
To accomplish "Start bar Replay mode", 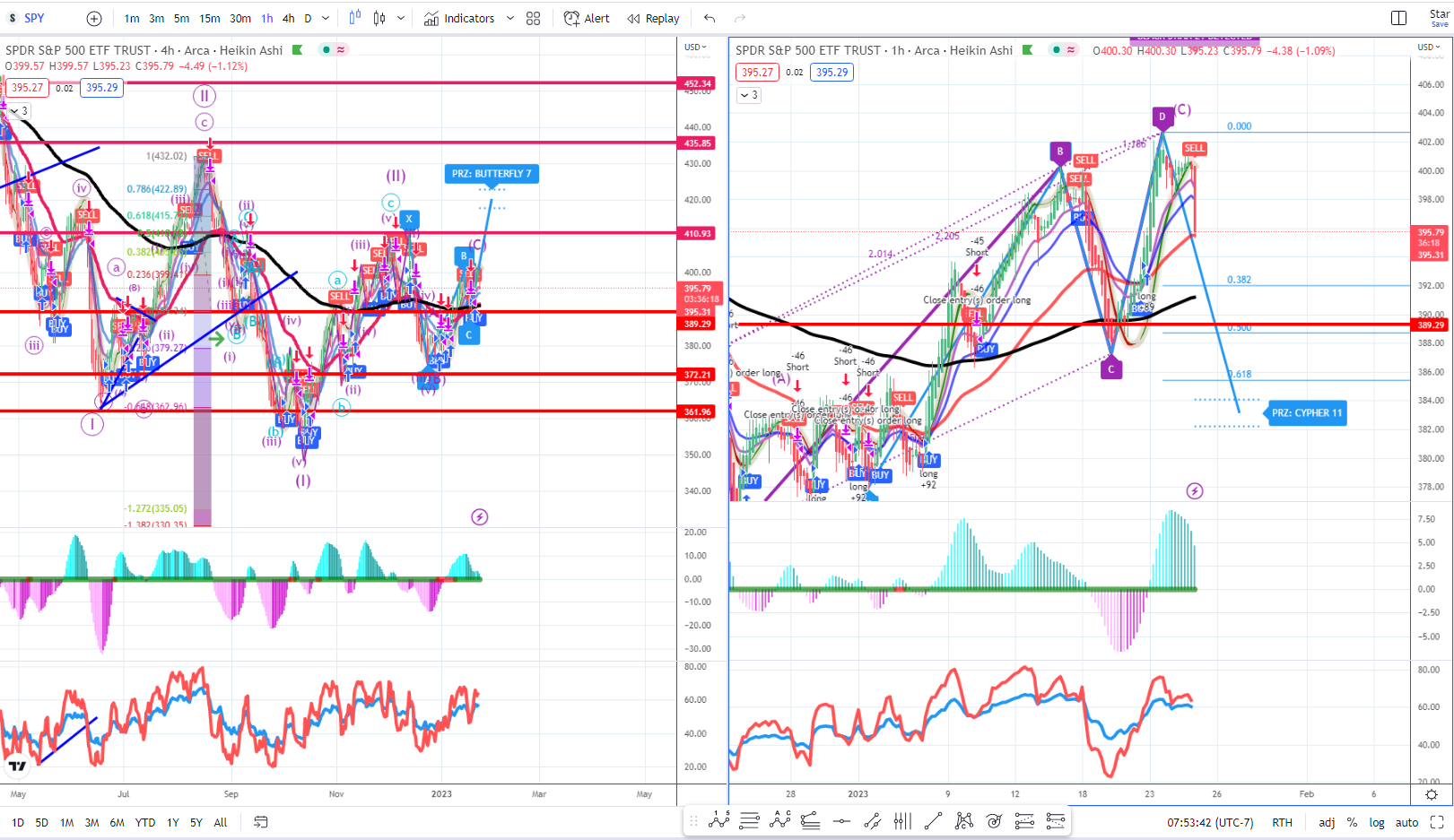I will click(x=654, y=18).
